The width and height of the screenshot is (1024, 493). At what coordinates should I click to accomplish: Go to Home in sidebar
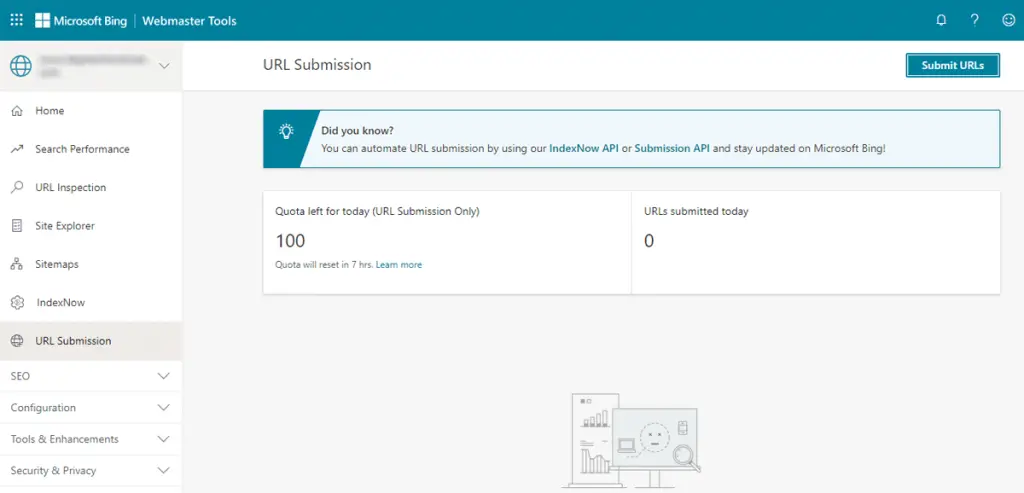point(91,111)
